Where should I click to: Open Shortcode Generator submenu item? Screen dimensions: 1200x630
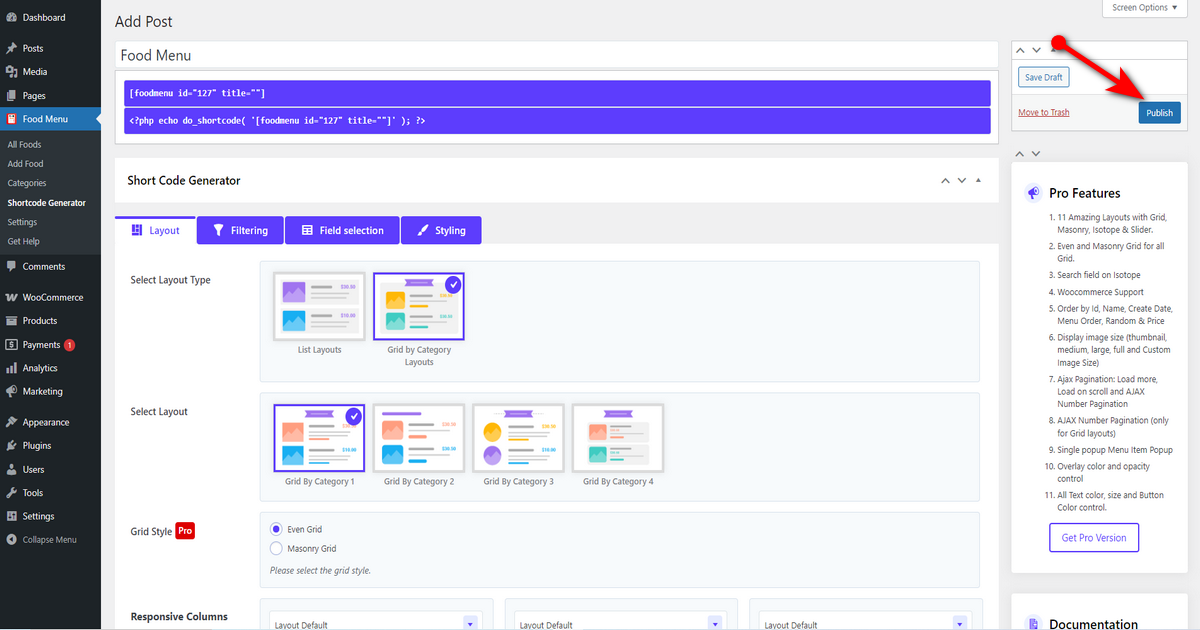click(x=47, y=203)
